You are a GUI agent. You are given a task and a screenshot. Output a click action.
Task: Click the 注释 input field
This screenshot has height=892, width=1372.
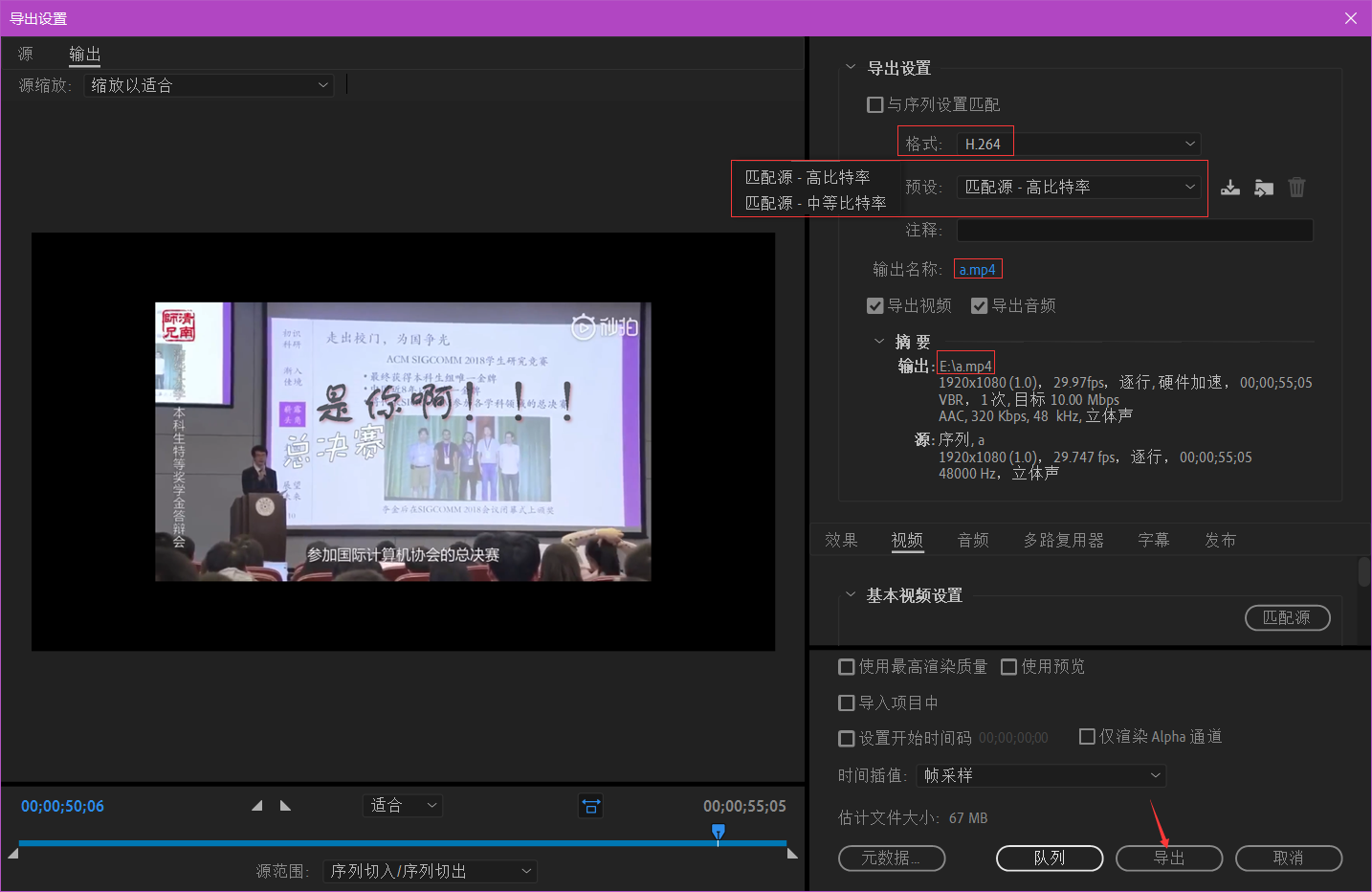coord(1135,230)
